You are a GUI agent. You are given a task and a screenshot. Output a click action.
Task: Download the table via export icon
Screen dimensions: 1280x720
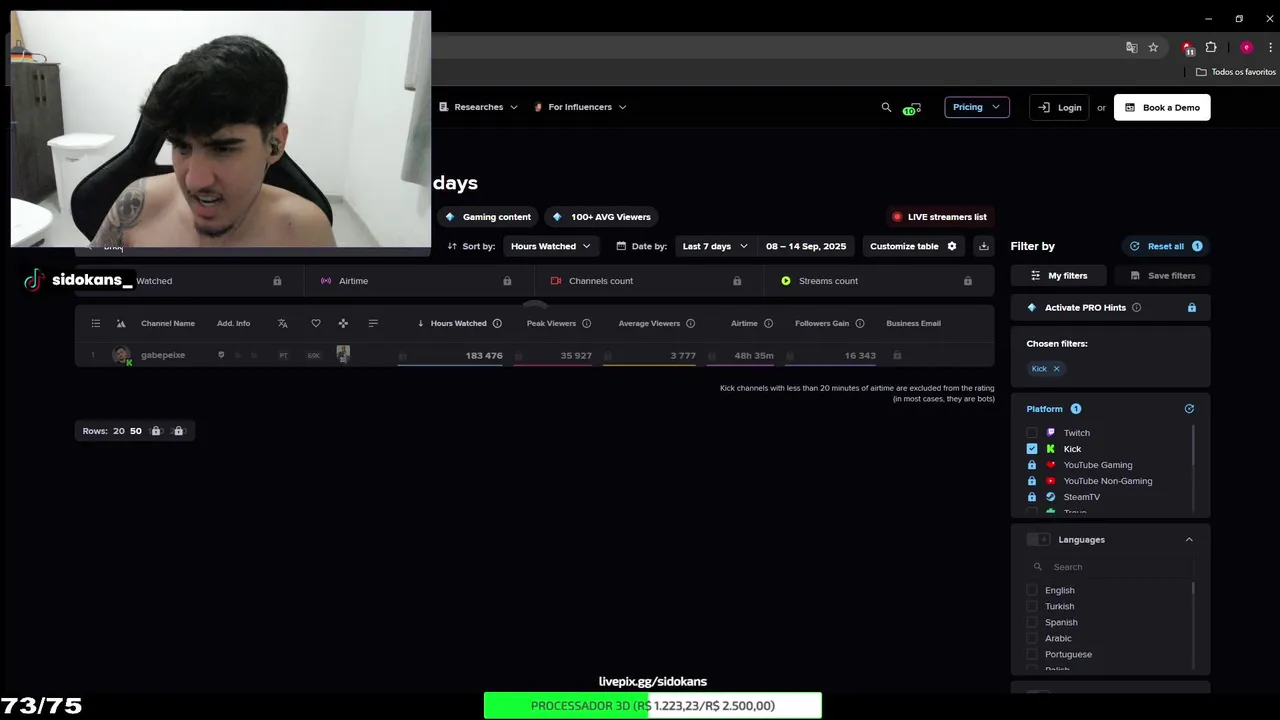(984, 246)
